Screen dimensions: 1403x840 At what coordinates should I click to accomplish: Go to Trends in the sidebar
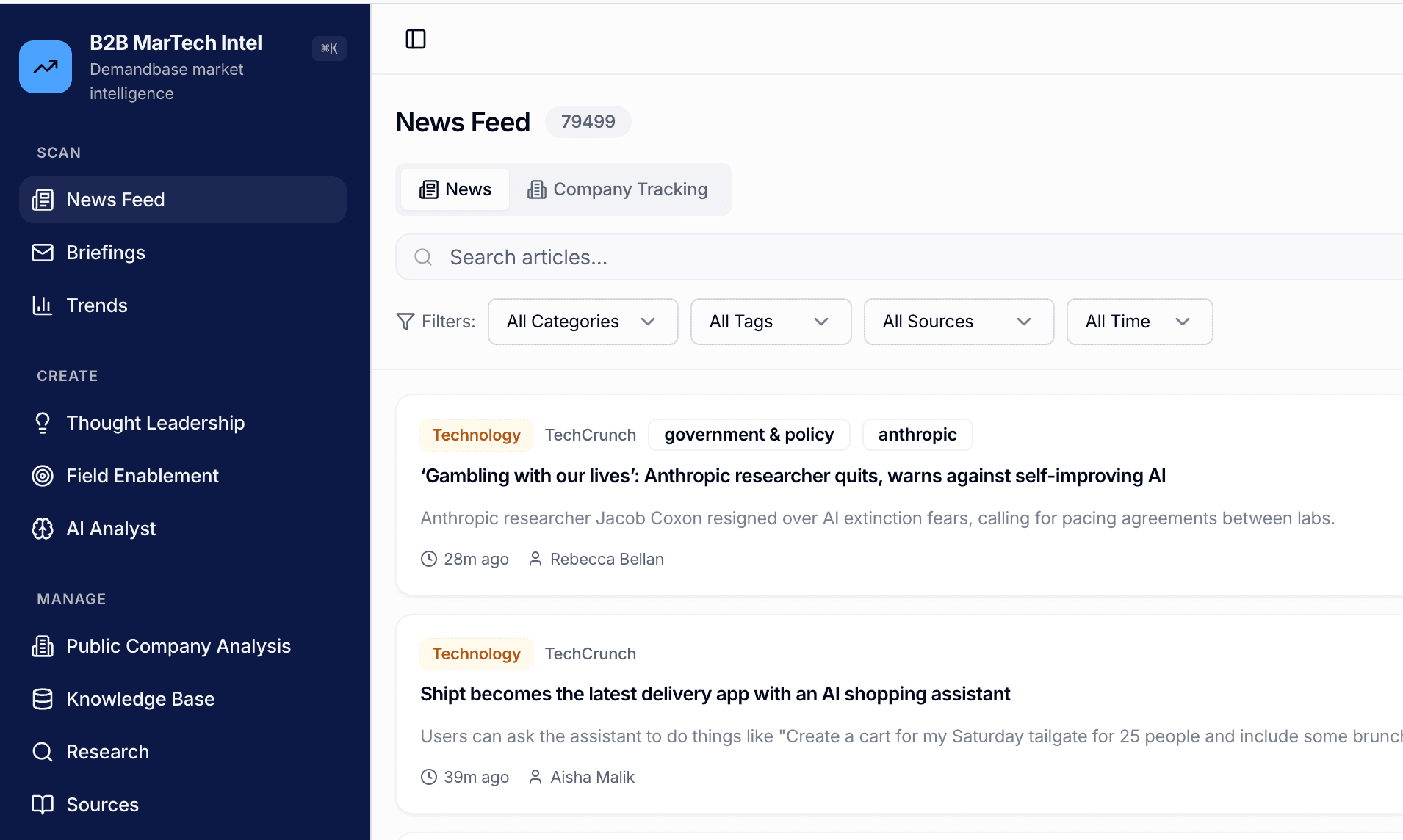pyautogui.click(x=183, y=305)
